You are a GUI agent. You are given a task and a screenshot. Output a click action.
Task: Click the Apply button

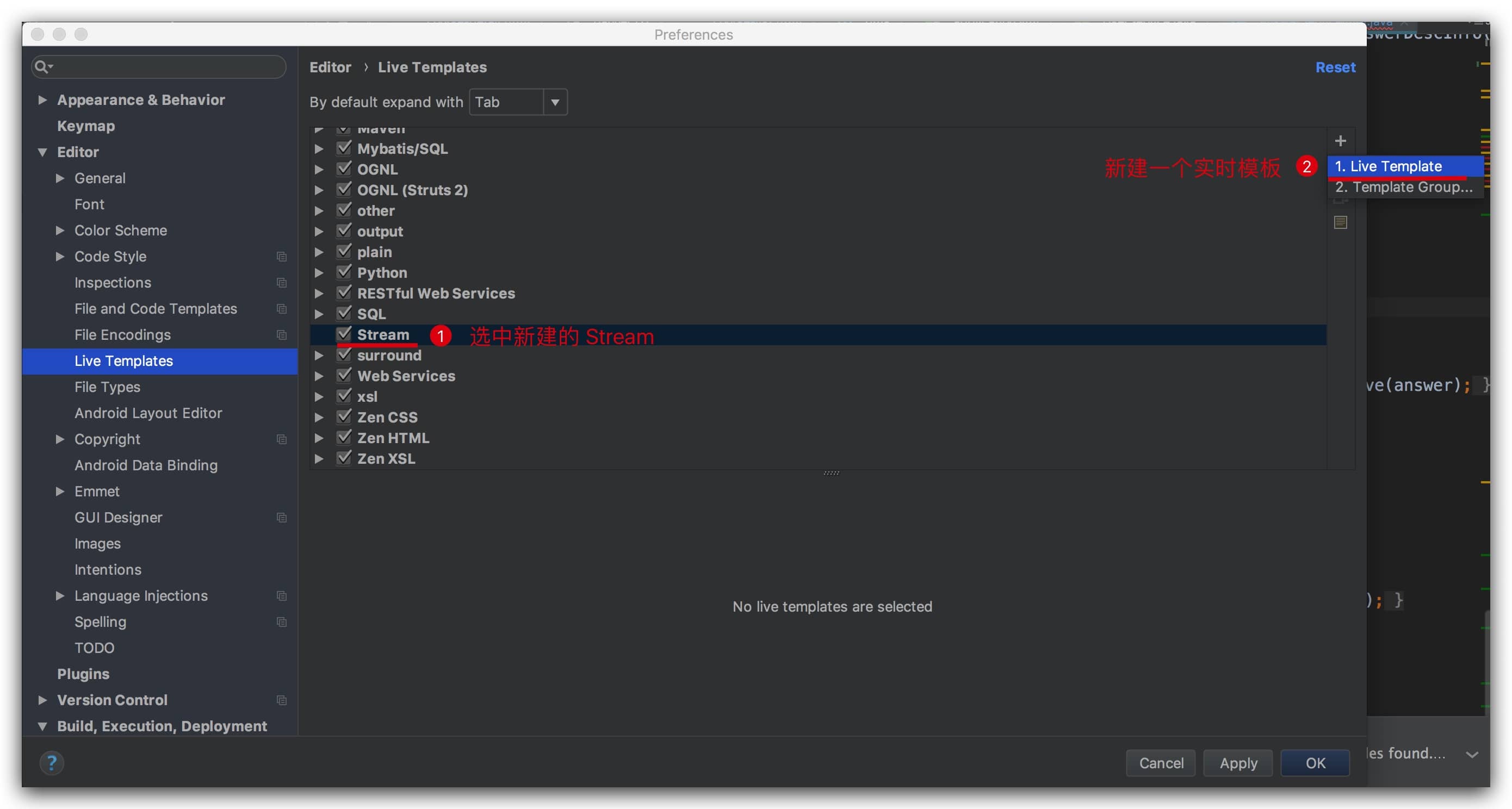click(x=1238, y=763)
